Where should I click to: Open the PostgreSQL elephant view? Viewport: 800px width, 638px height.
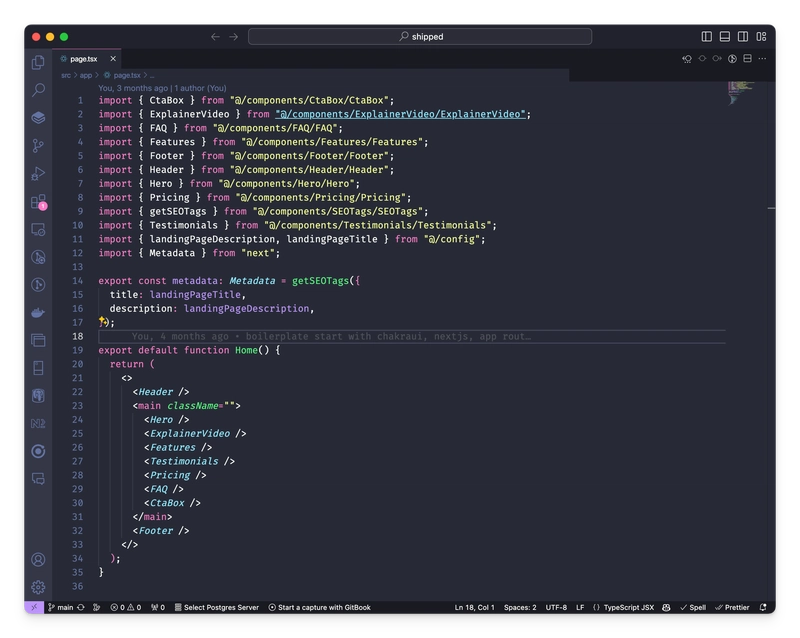38,396
